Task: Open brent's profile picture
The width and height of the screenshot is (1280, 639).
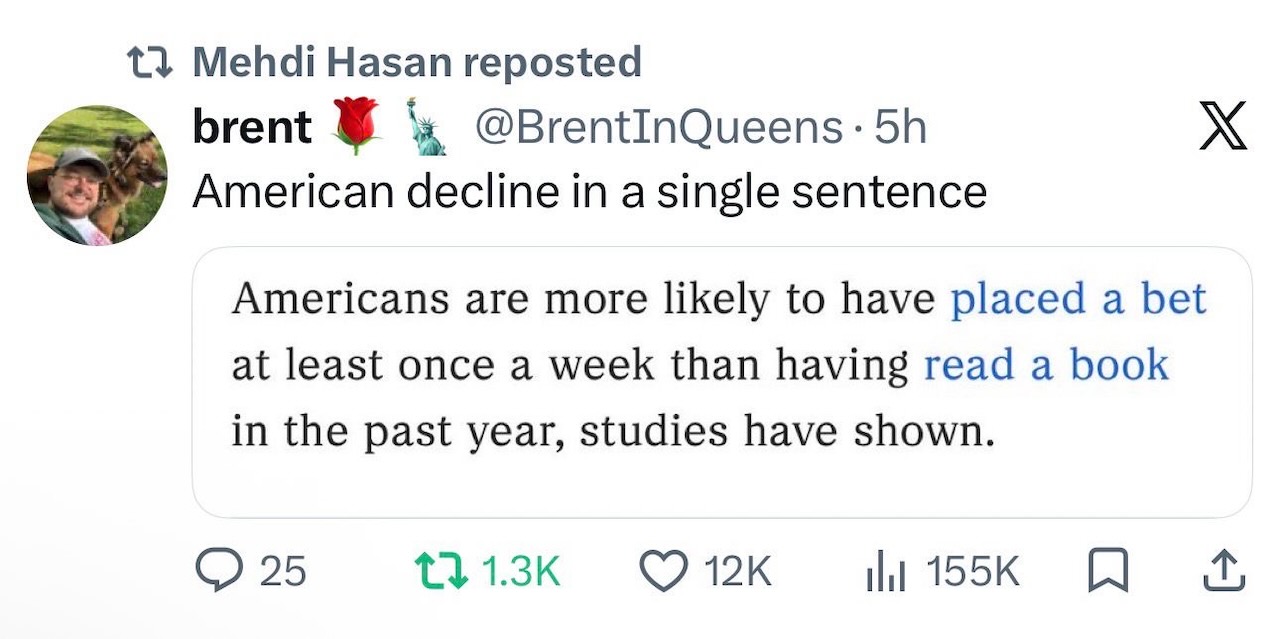Action: (96, 174)
